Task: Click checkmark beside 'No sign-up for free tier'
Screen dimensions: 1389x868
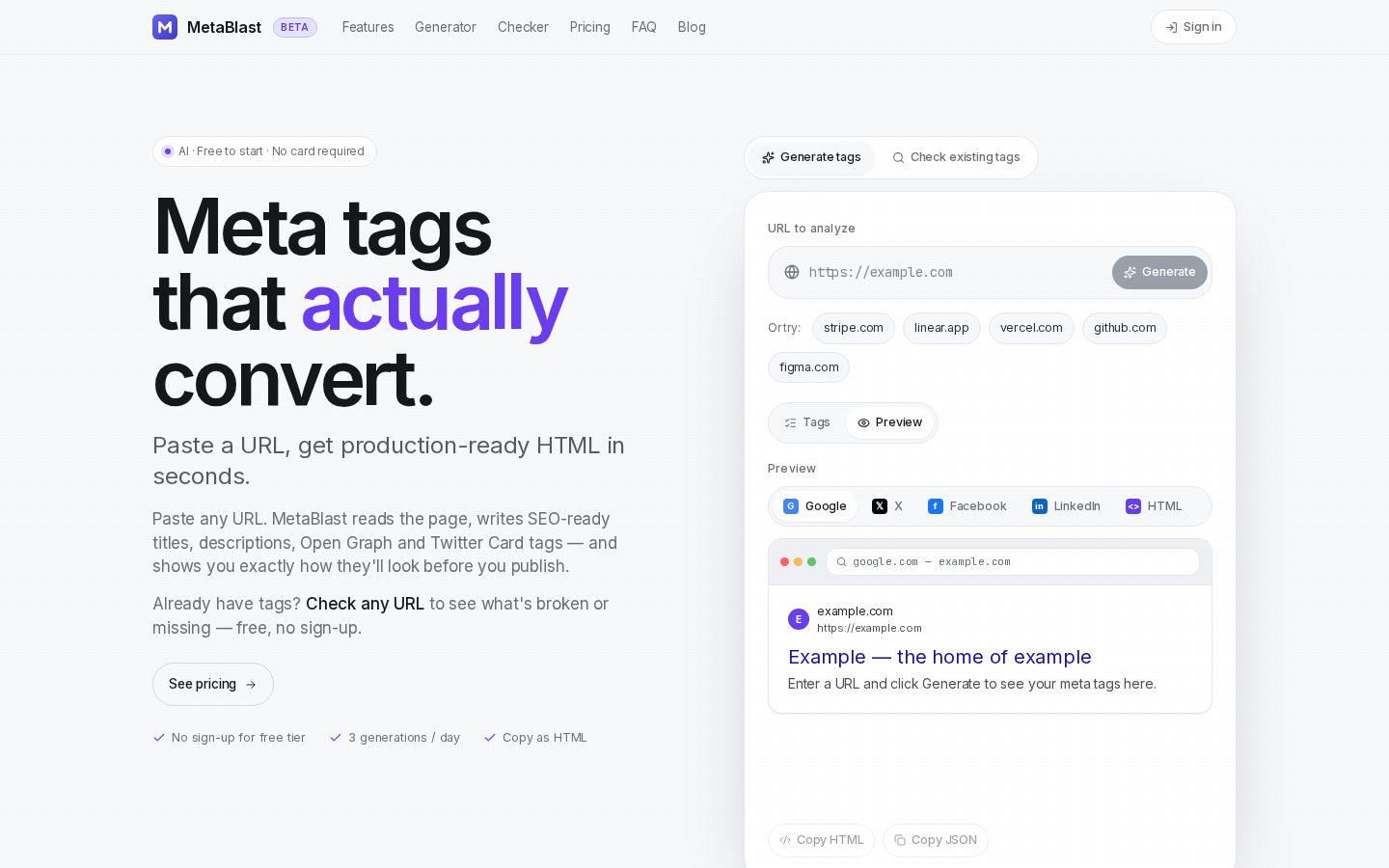Action: click(x=159, y=738)
